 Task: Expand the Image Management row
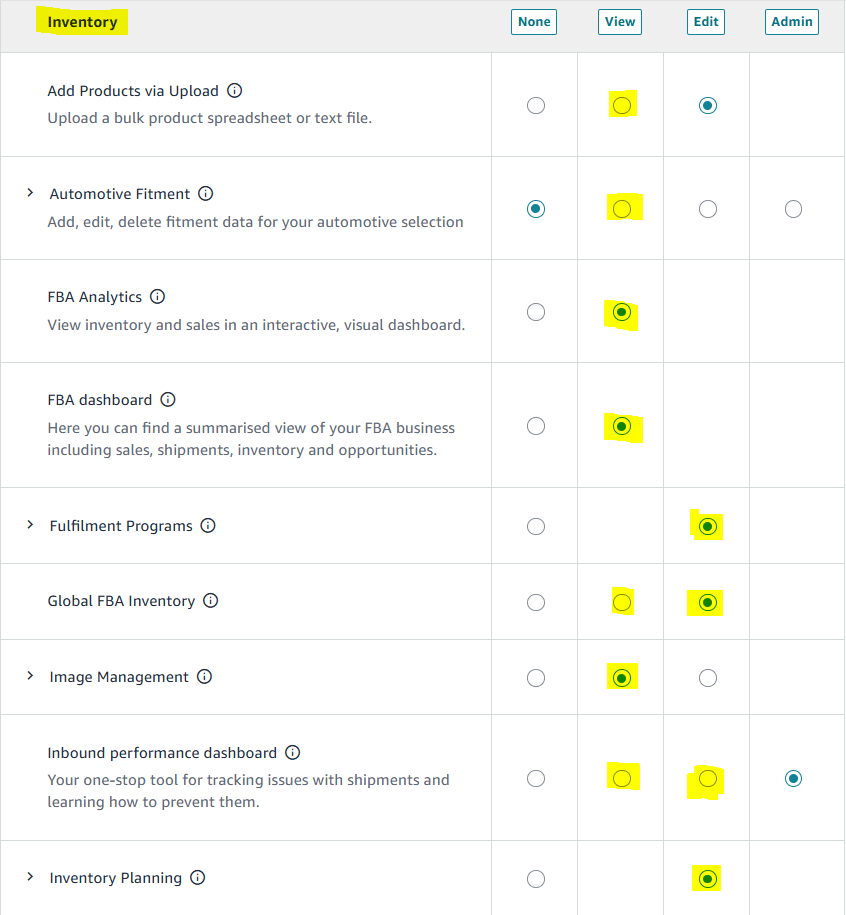[30, 676]
